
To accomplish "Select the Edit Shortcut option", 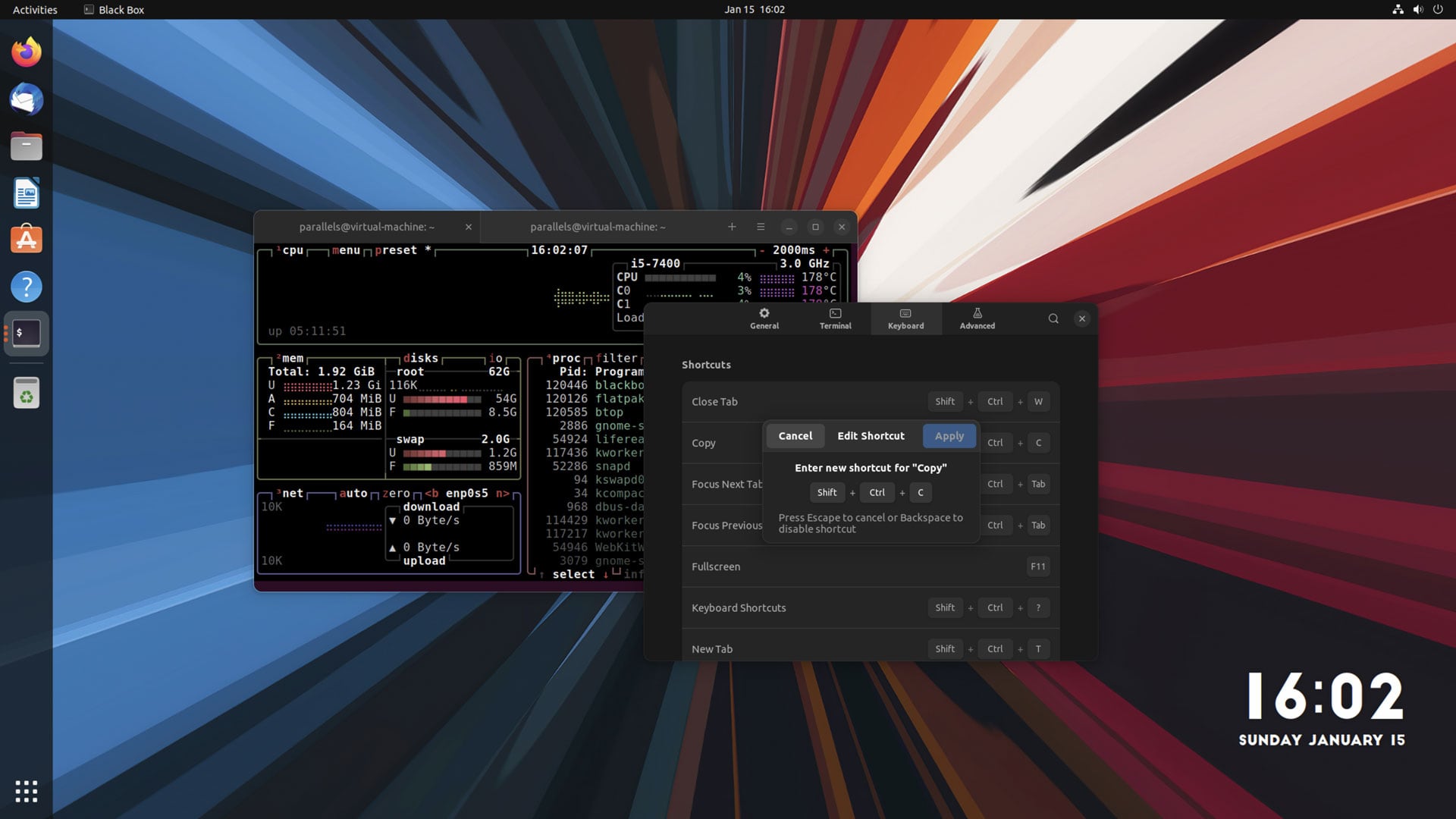I will tap(870, 435).
